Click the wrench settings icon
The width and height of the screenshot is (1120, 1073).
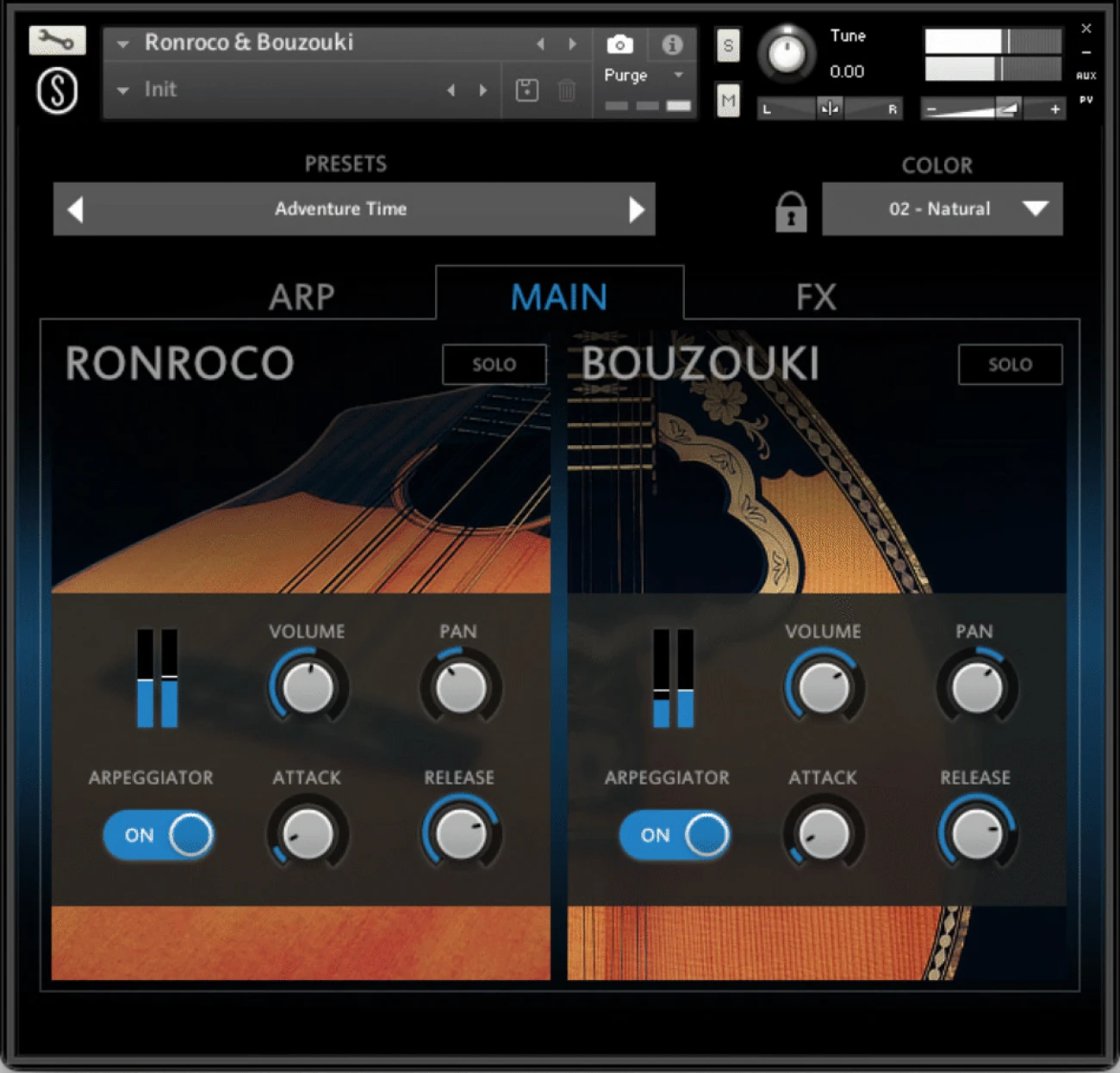(57, 40)
